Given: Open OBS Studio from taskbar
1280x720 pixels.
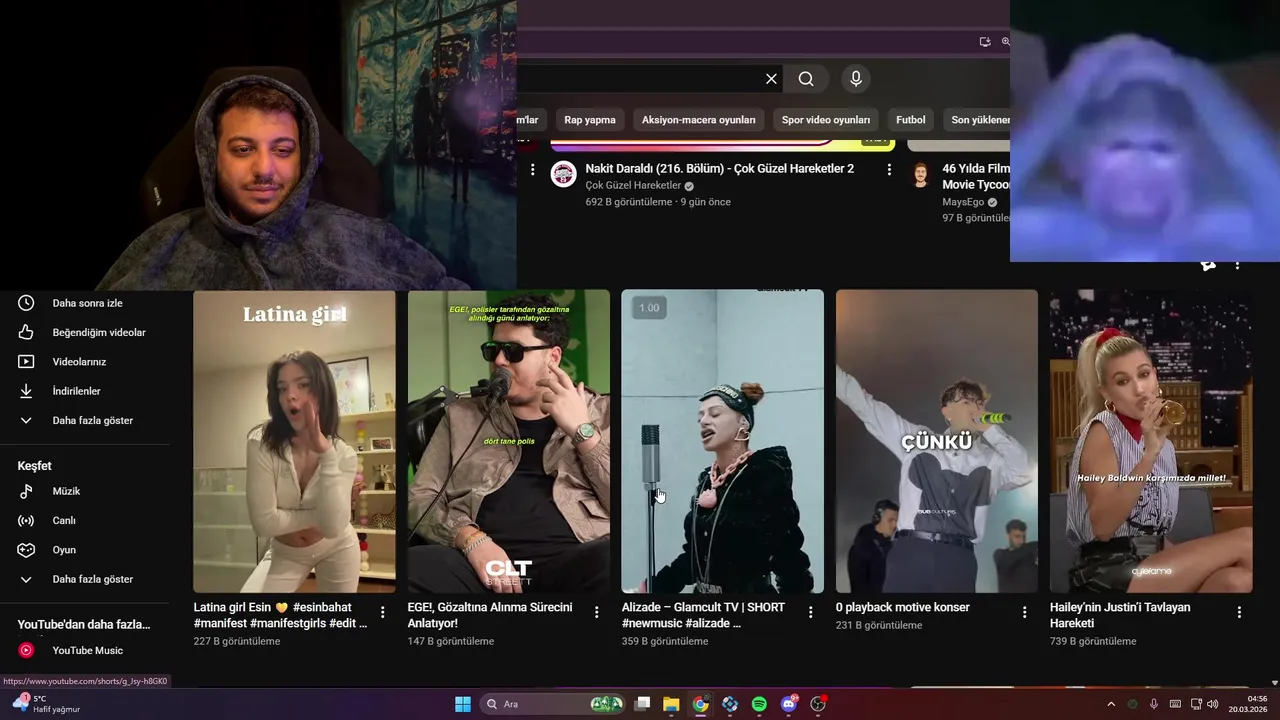Looking at the screenshot, I should point(818,704).
